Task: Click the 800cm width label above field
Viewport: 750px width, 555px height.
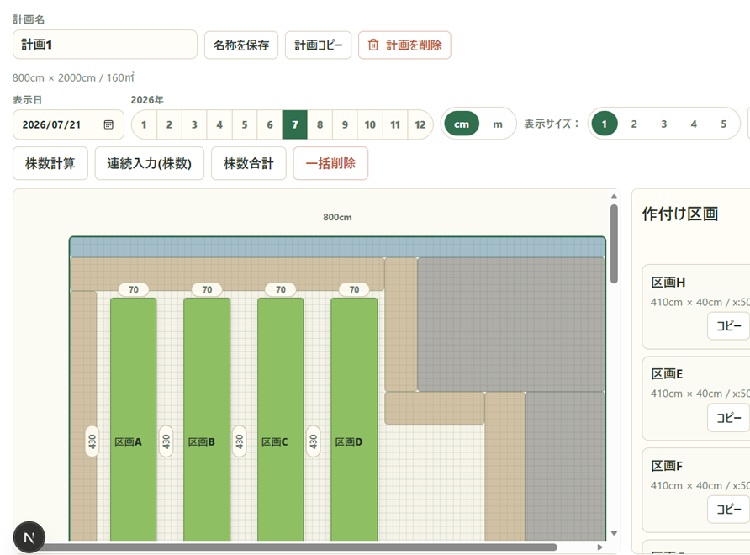Action: [x=337, y=217]
